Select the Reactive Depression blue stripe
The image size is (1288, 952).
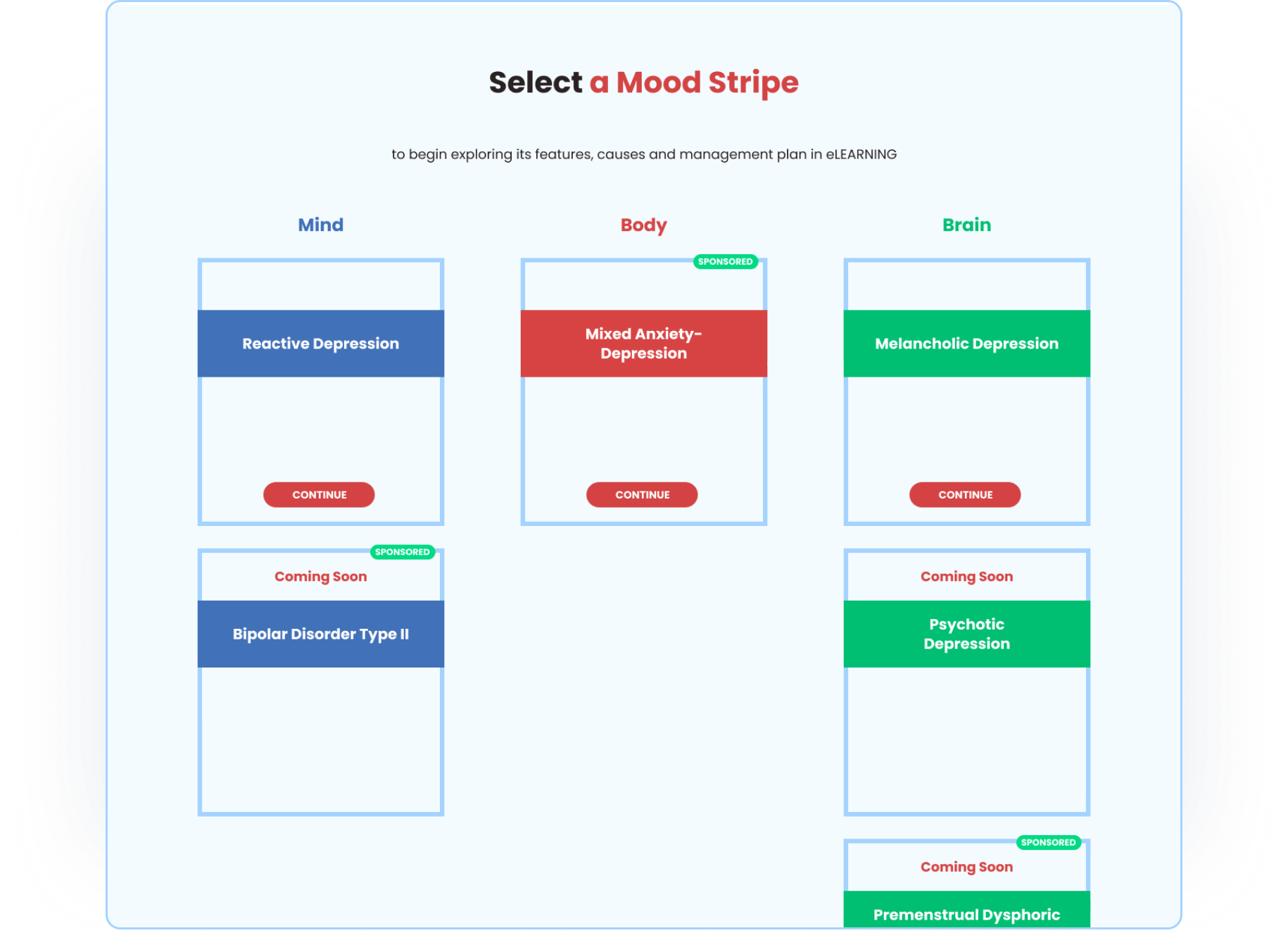(321, 344)
